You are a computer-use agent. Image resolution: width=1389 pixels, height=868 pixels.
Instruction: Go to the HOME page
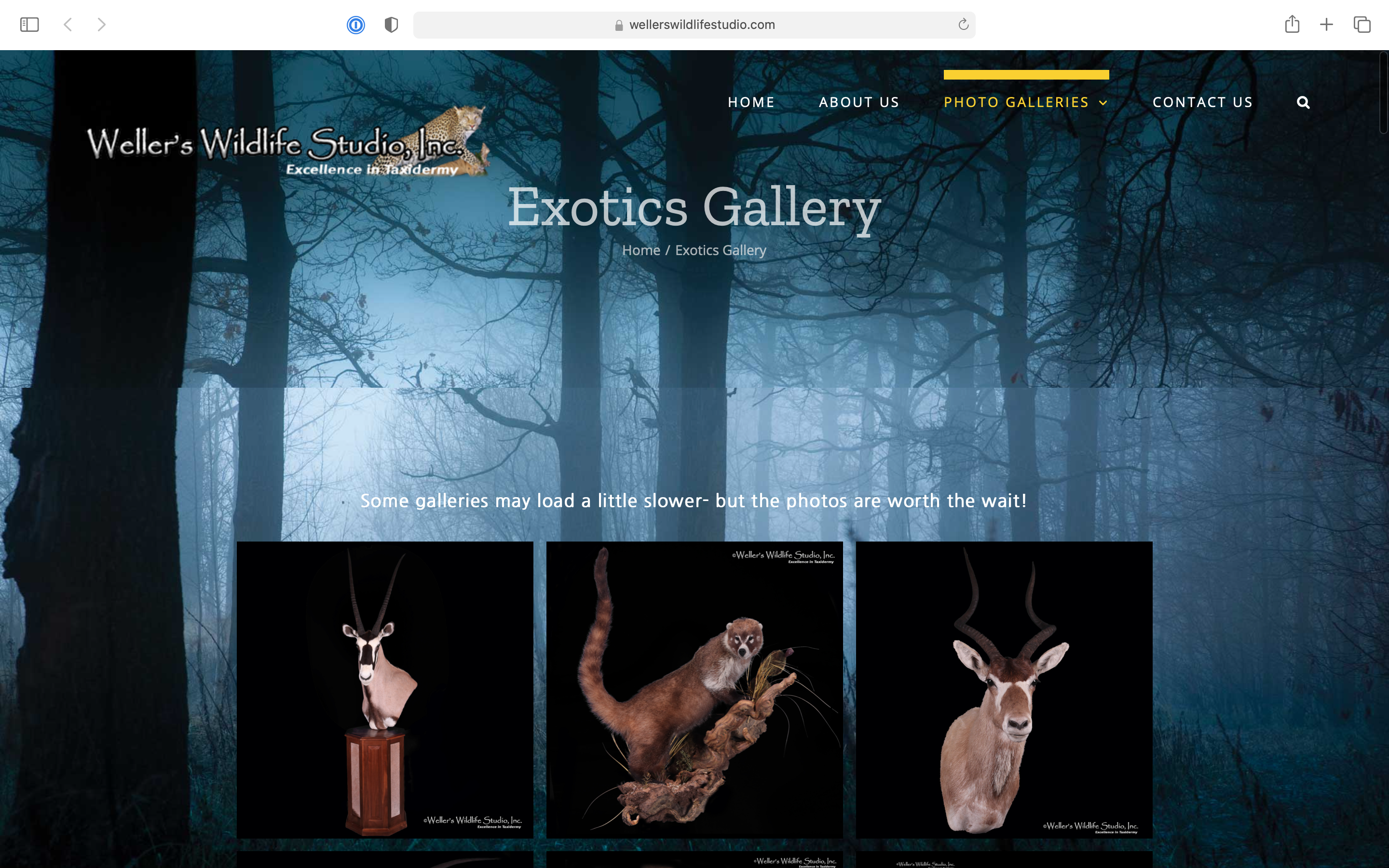coord(751,102)
